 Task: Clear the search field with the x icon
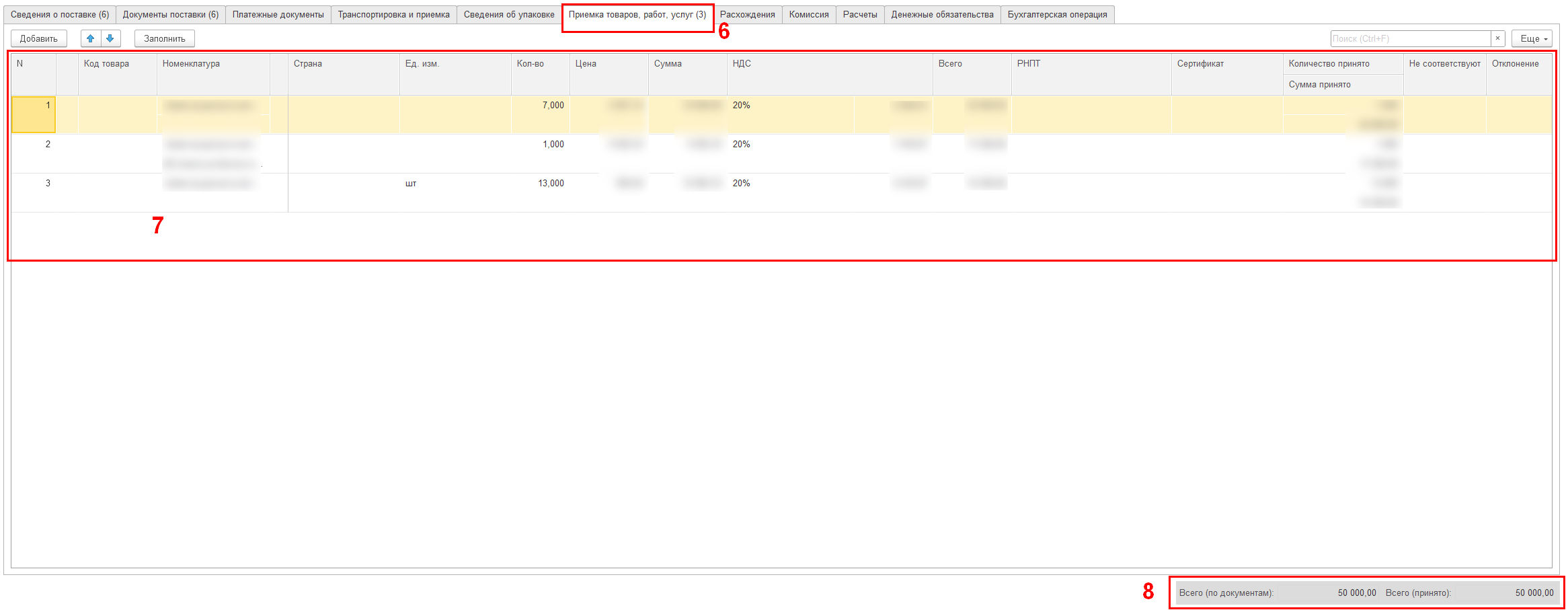tap(1497, 38)
